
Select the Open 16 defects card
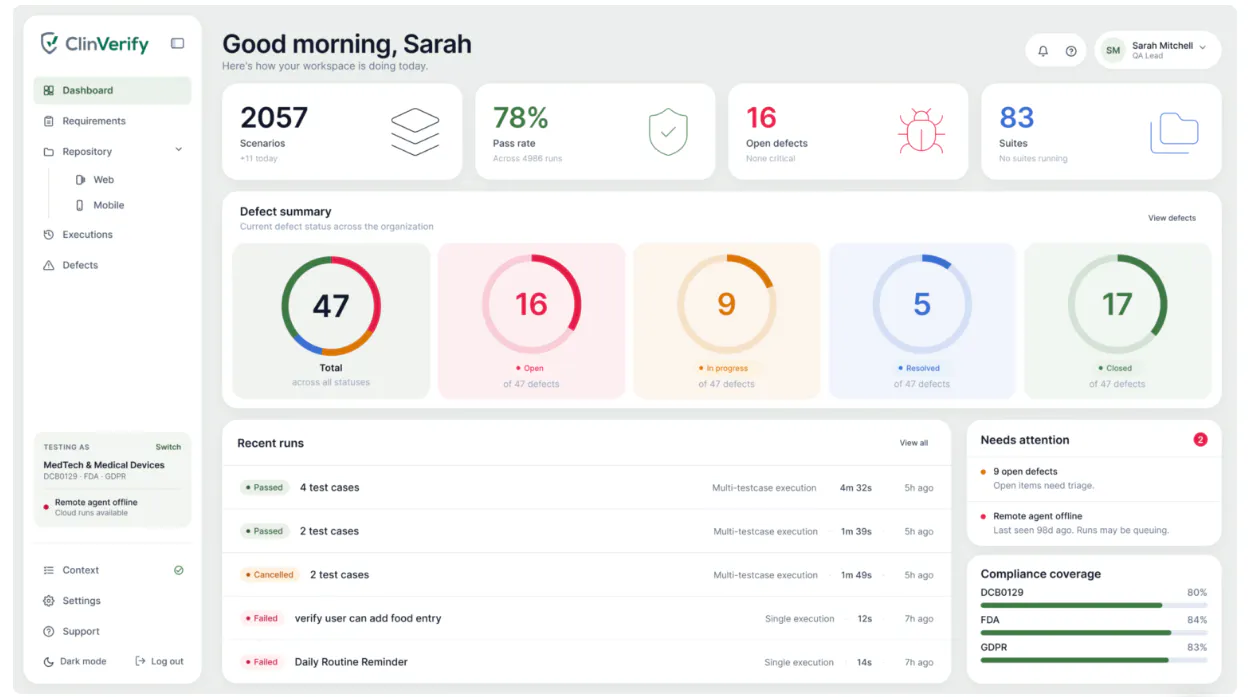[531, 321]
